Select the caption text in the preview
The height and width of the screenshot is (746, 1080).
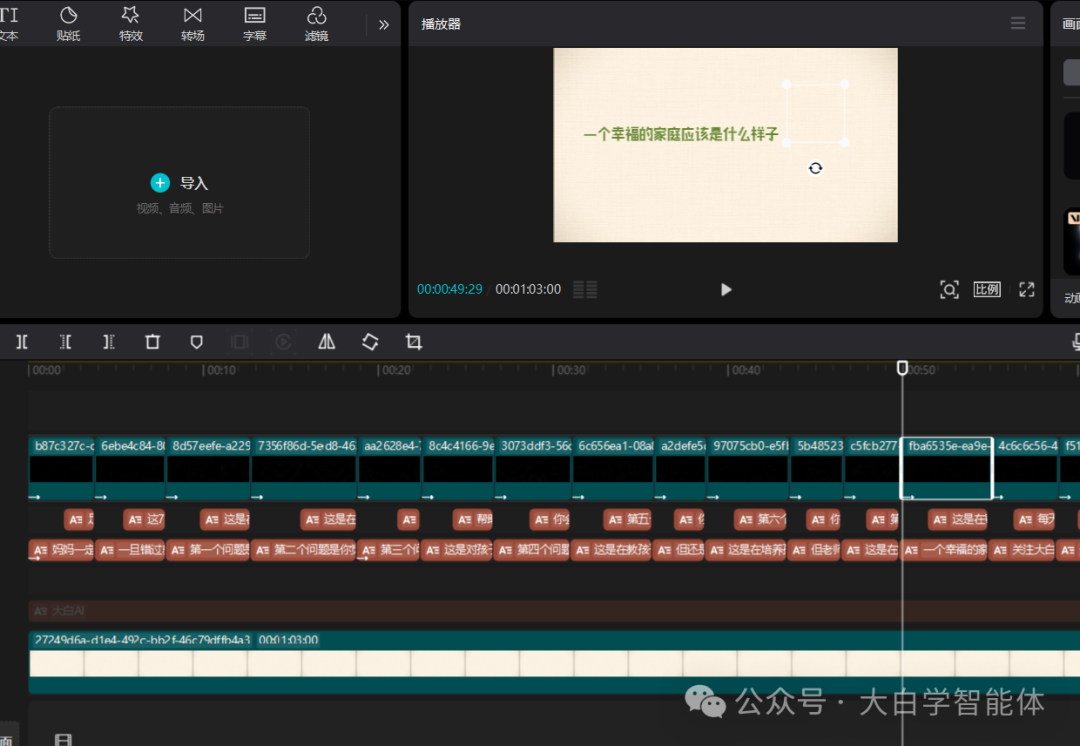681,134
